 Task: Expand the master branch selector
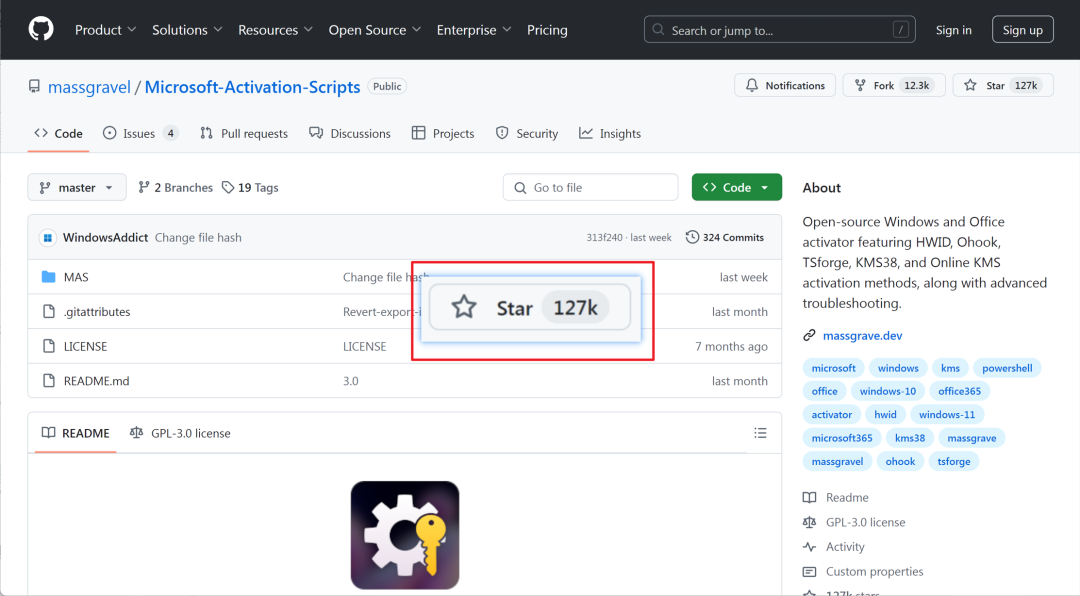pos(76,187)
